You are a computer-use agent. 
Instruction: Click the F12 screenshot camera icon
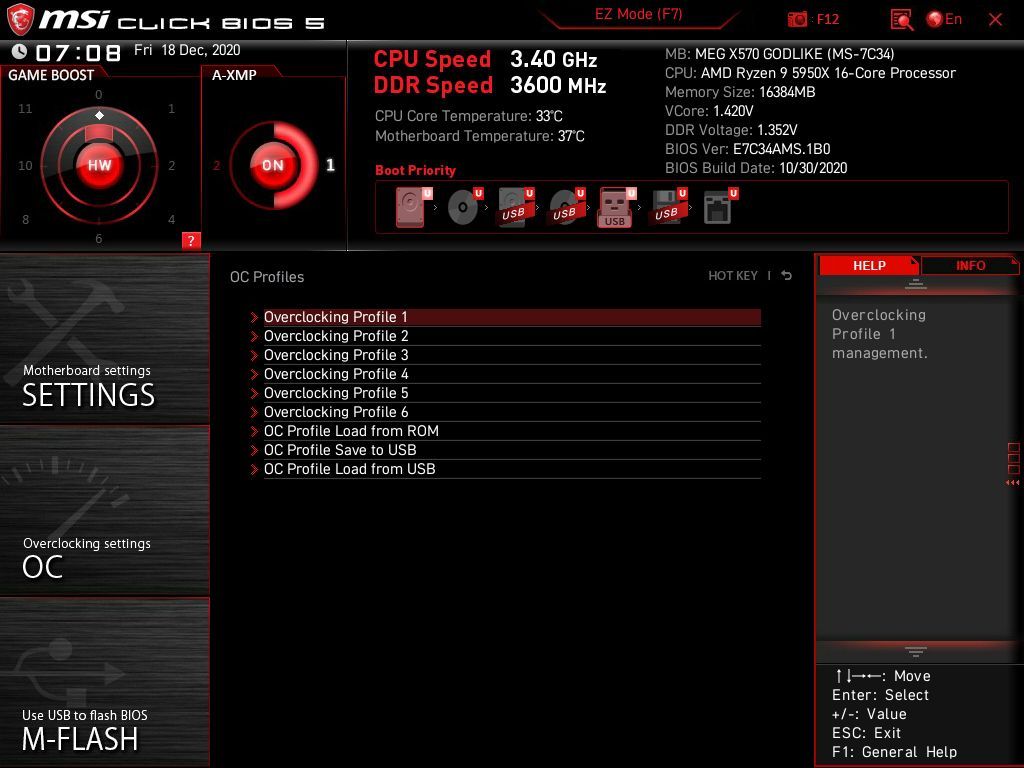pos(797,19)
